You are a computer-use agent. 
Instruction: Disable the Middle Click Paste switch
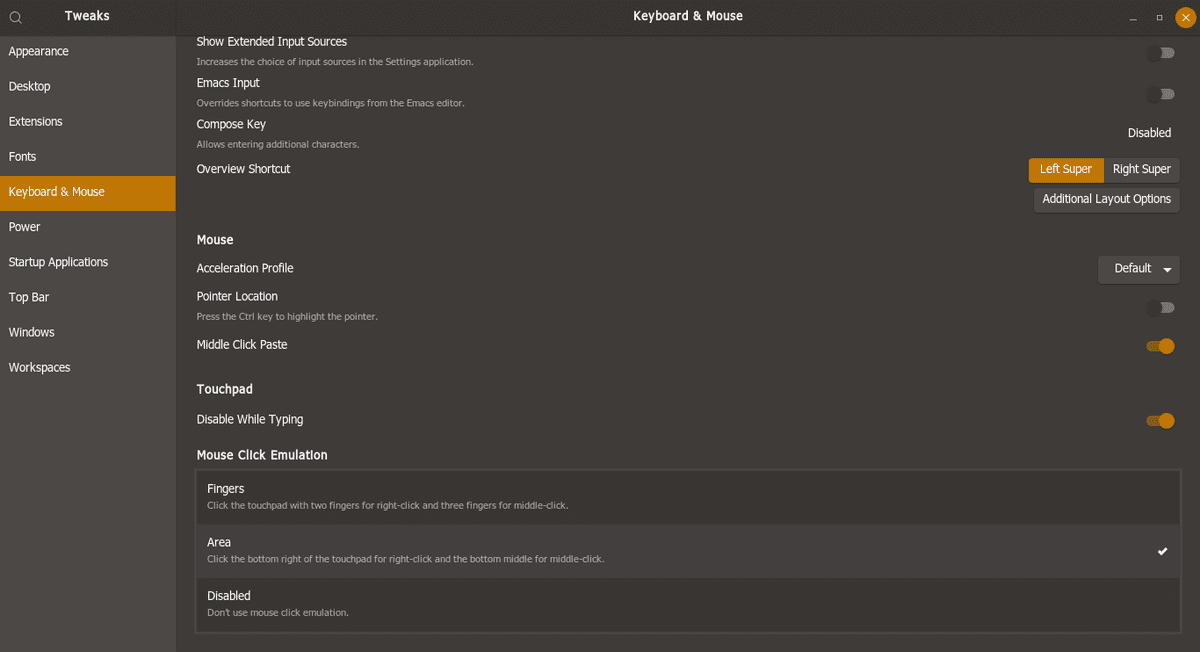coord(1160,346)
